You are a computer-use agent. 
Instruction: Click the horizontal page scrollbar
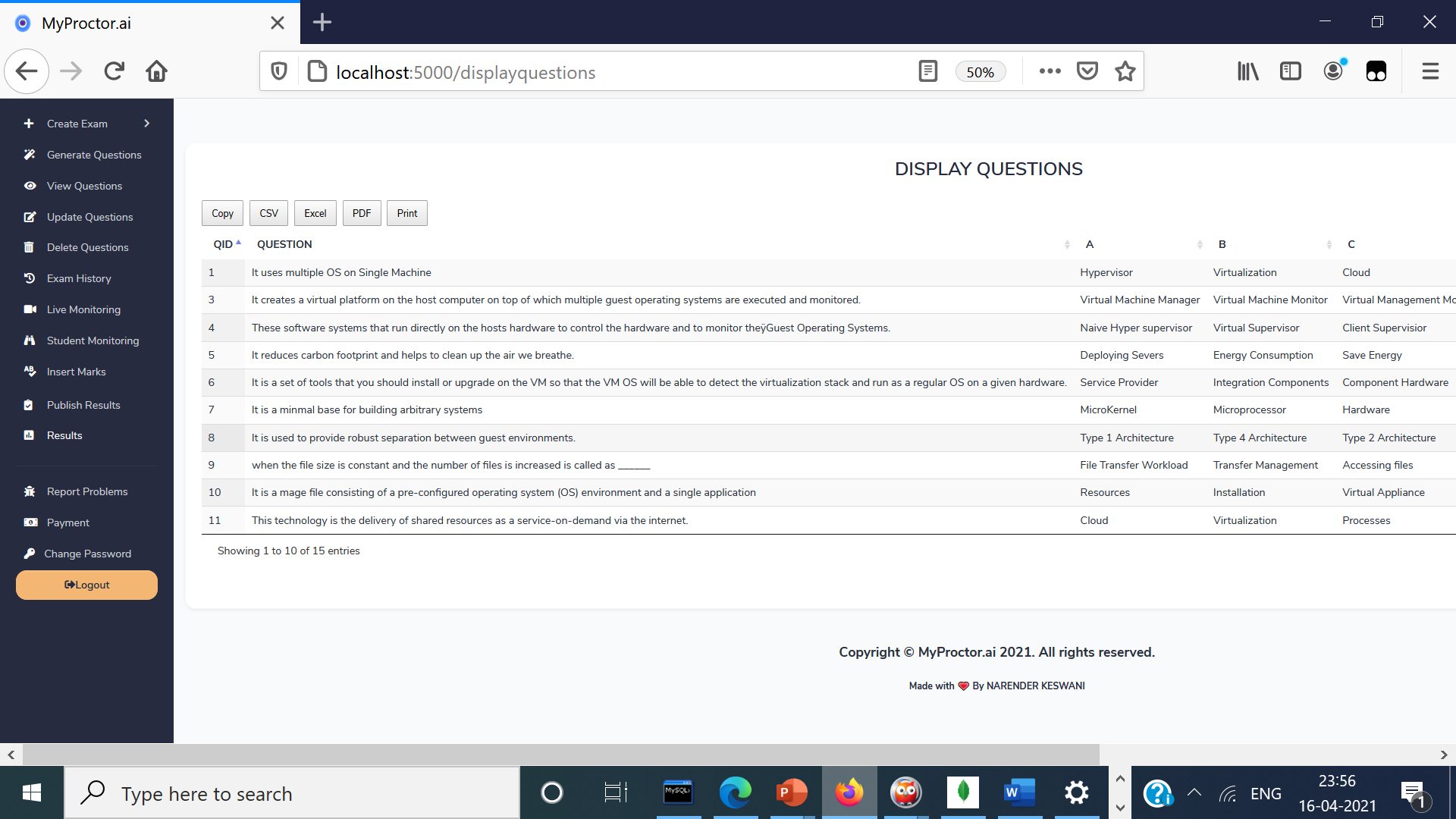tap(561, 755)
